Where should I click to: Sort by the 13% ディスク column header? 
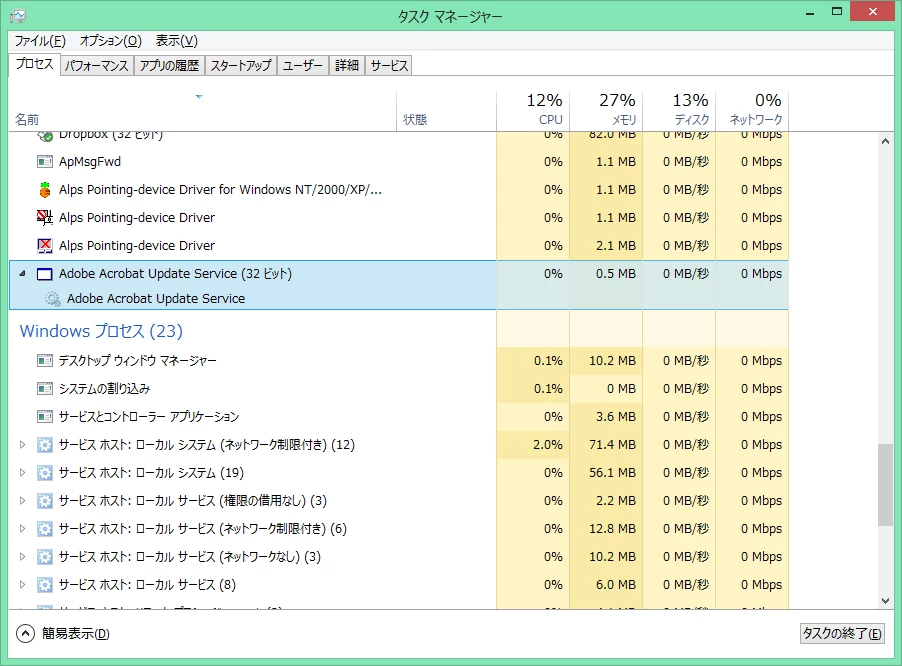[x=679, y=111]
